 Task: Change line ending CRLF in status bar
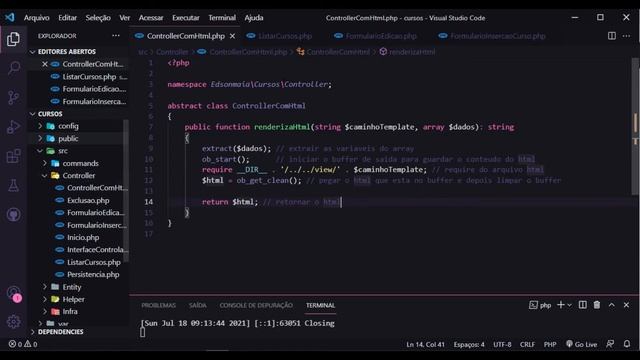(527, 344)
